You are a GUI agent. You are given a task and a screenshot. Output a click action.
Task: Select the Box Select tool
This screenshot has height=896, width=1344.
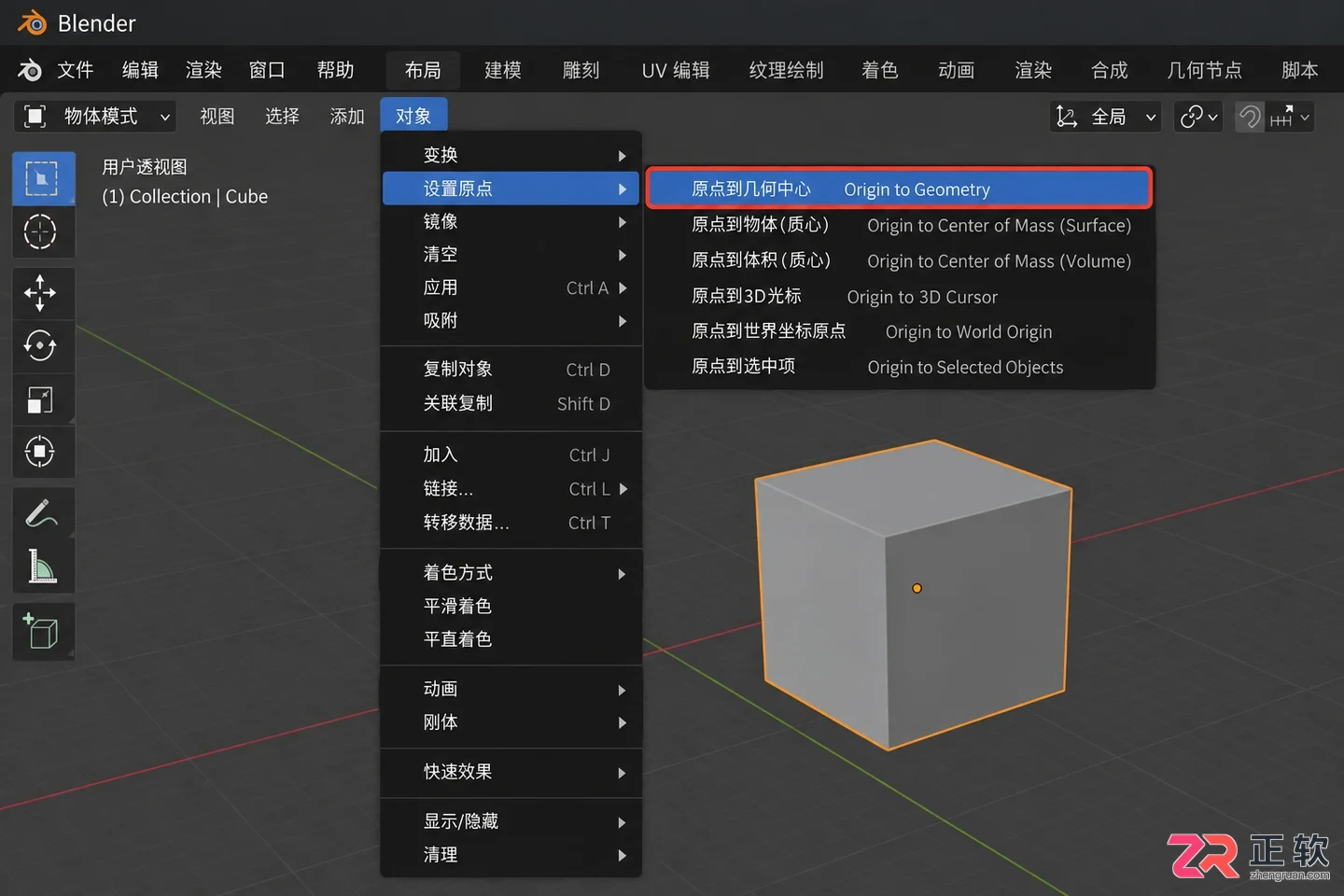(x=43, y=178)
